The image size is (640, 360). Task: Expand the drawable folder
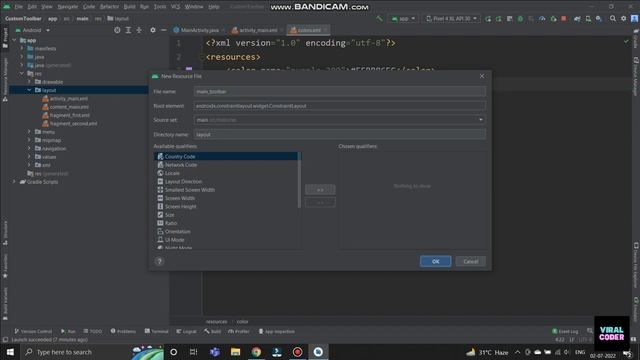(29, 82)
